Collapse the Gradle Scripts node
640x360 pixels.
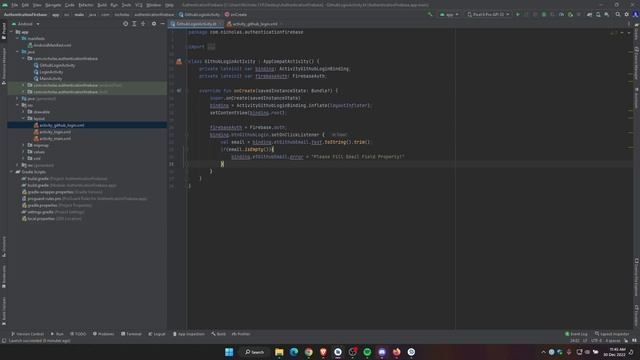(x=11, y=172)
